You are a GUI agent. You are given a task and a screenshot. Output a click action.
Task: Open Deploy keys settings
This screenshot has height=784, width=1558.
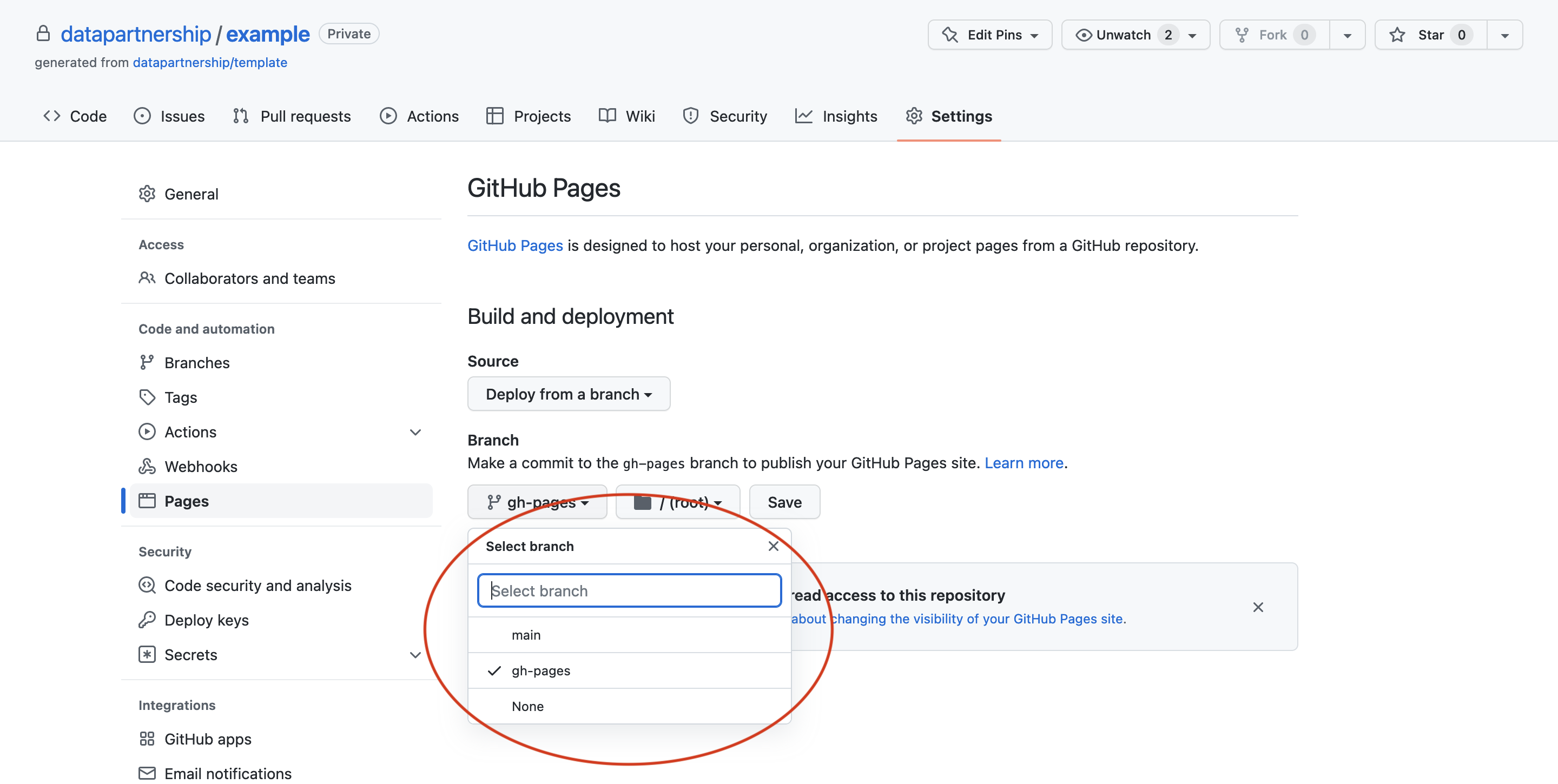click(206, 620)
